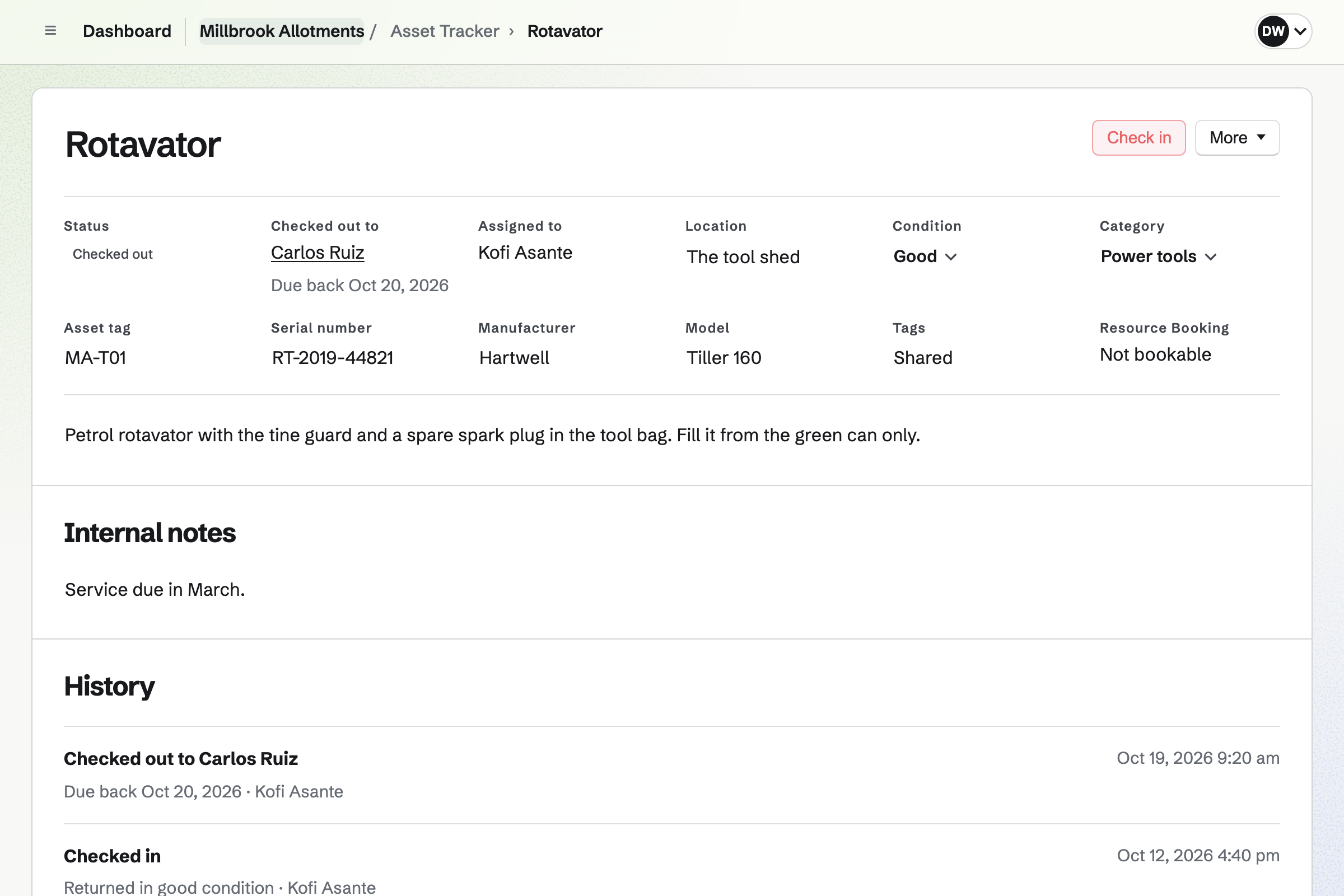The width and height of the screenshot is (1344, 896).
Task: Click the petrol rotavator description text
Action: pos(492,436)
